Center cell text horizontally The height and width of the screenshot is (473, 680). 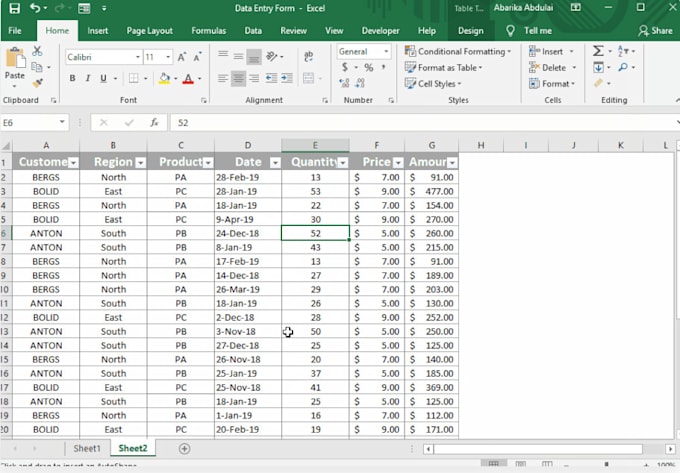(238, 78)
